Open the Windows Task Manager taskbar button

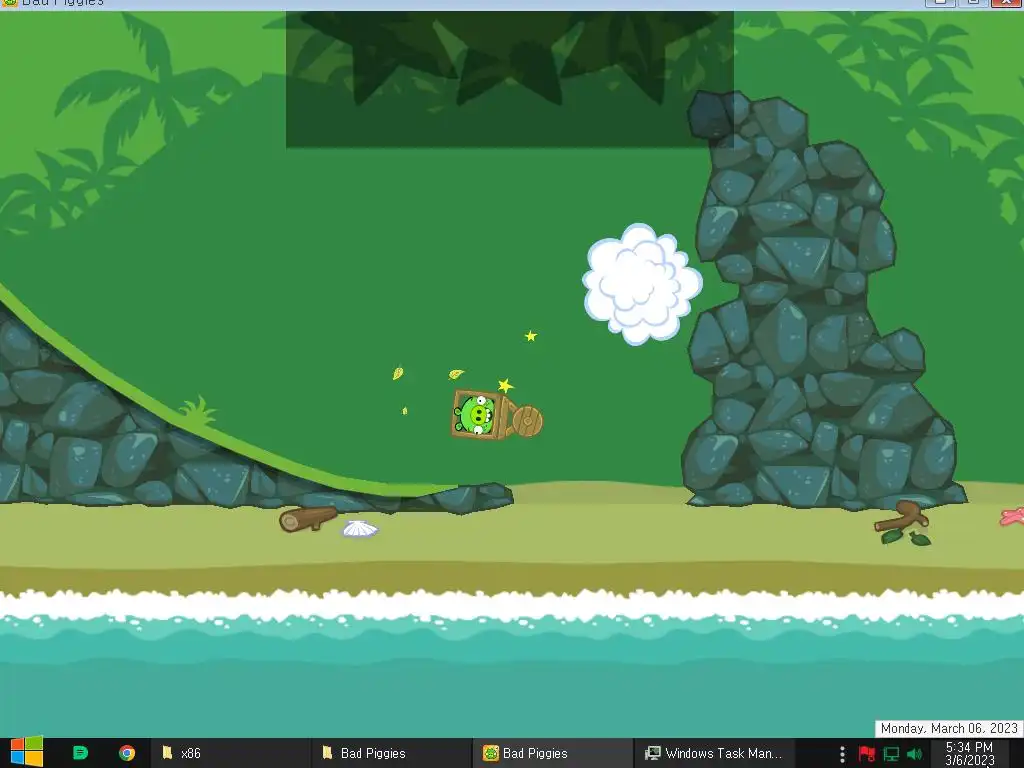pyautogui.click(x=714, y=753)
